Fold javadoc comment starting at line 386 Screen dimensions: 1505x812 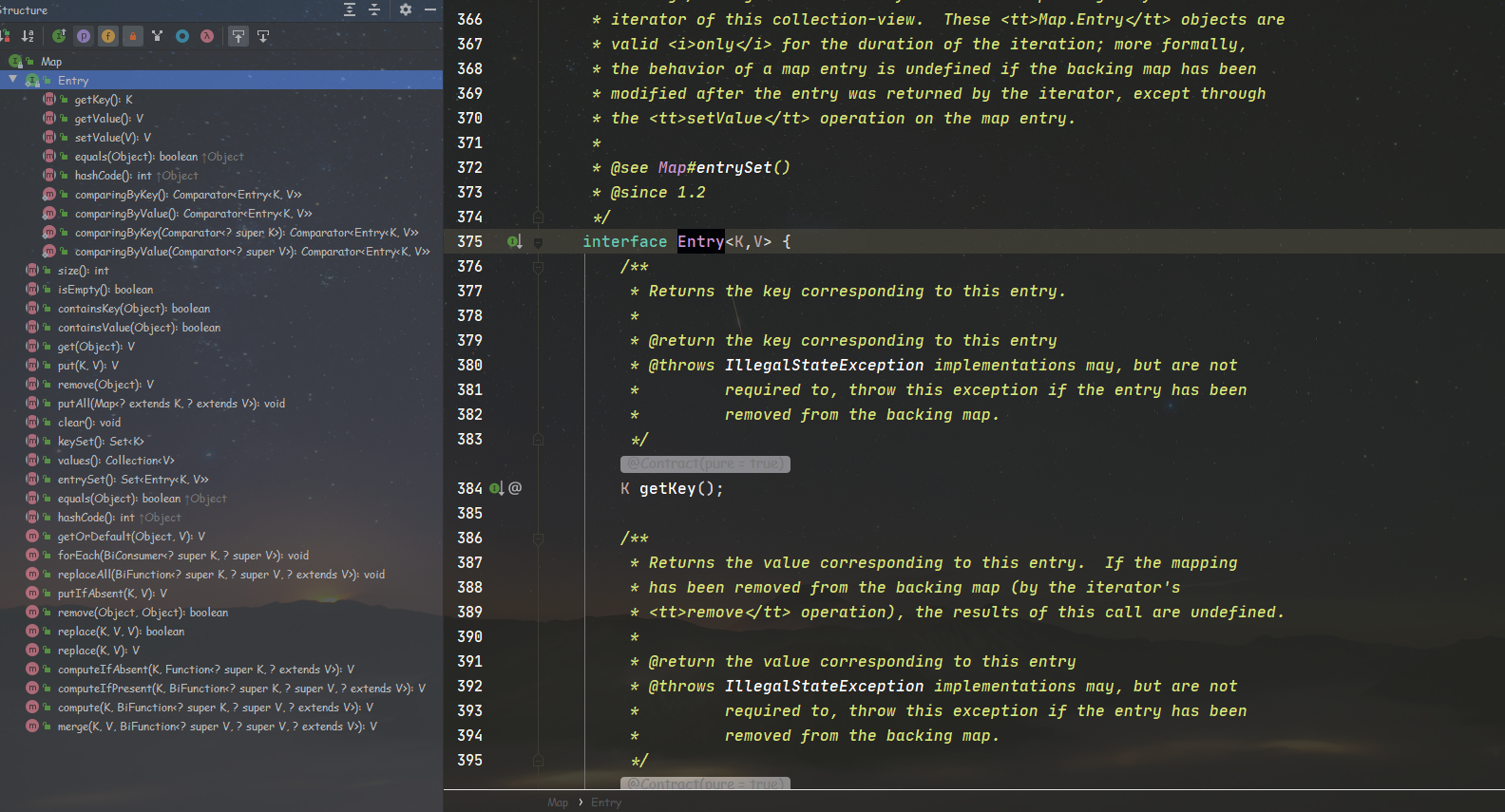[x=538, y=538]
